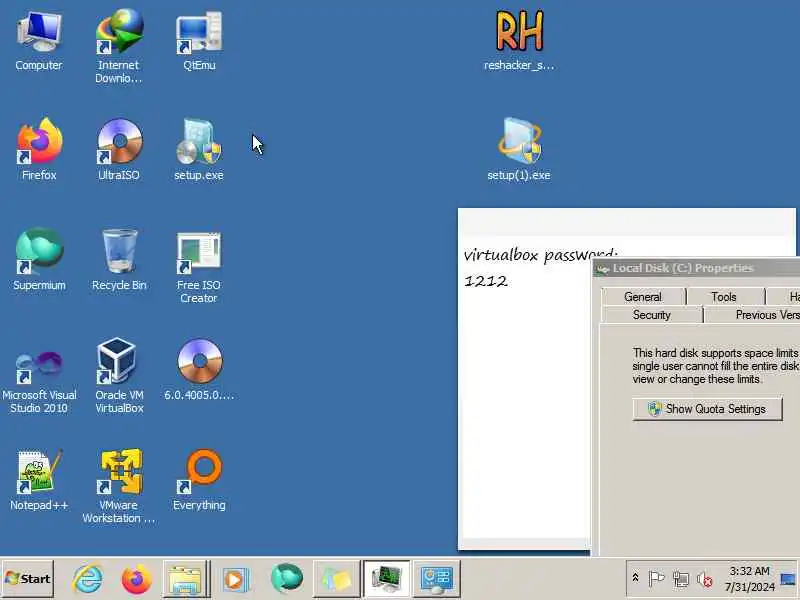
Task: Select the Internet Download Manager shortcut
Action: (x=118, y=47)
